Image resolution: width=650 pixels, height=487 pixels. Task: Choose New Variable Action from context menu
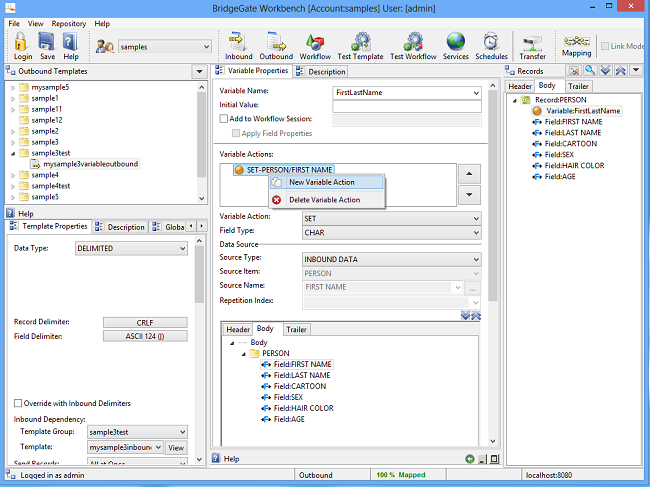(327, 182)
